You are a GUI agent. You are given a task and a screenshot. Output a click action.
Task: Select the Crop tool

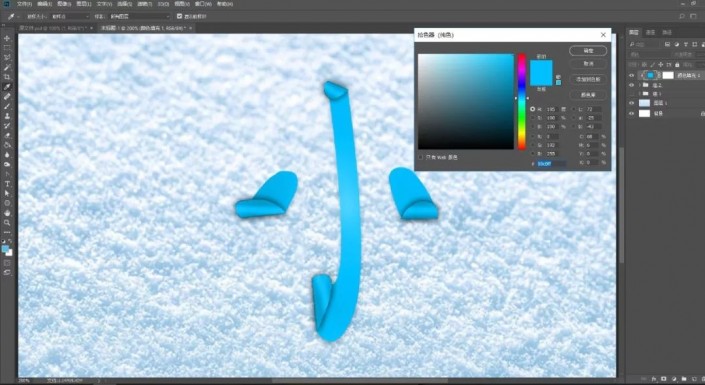click(x=7, y=77)
